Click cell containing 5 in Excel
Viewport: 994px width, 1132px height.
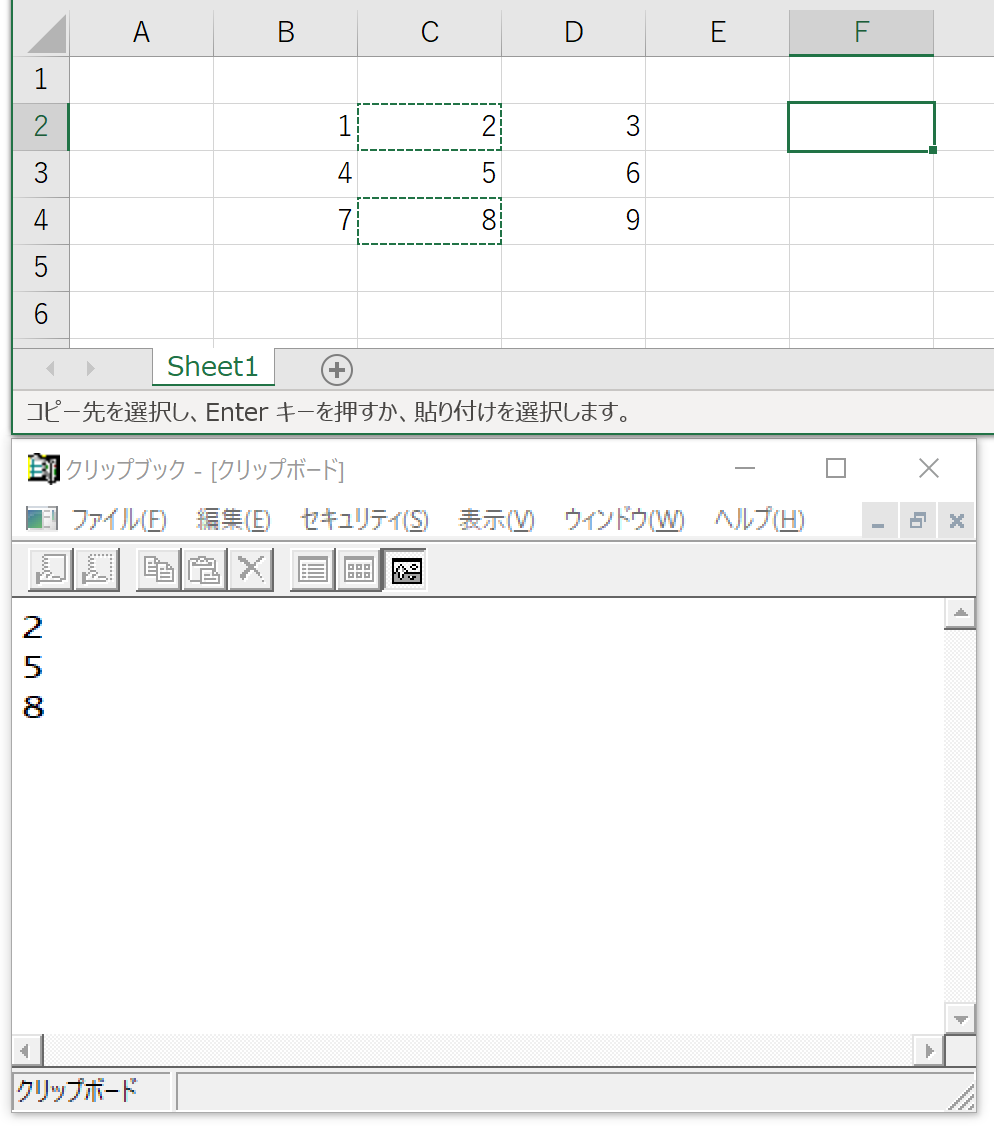coord(430,173)
